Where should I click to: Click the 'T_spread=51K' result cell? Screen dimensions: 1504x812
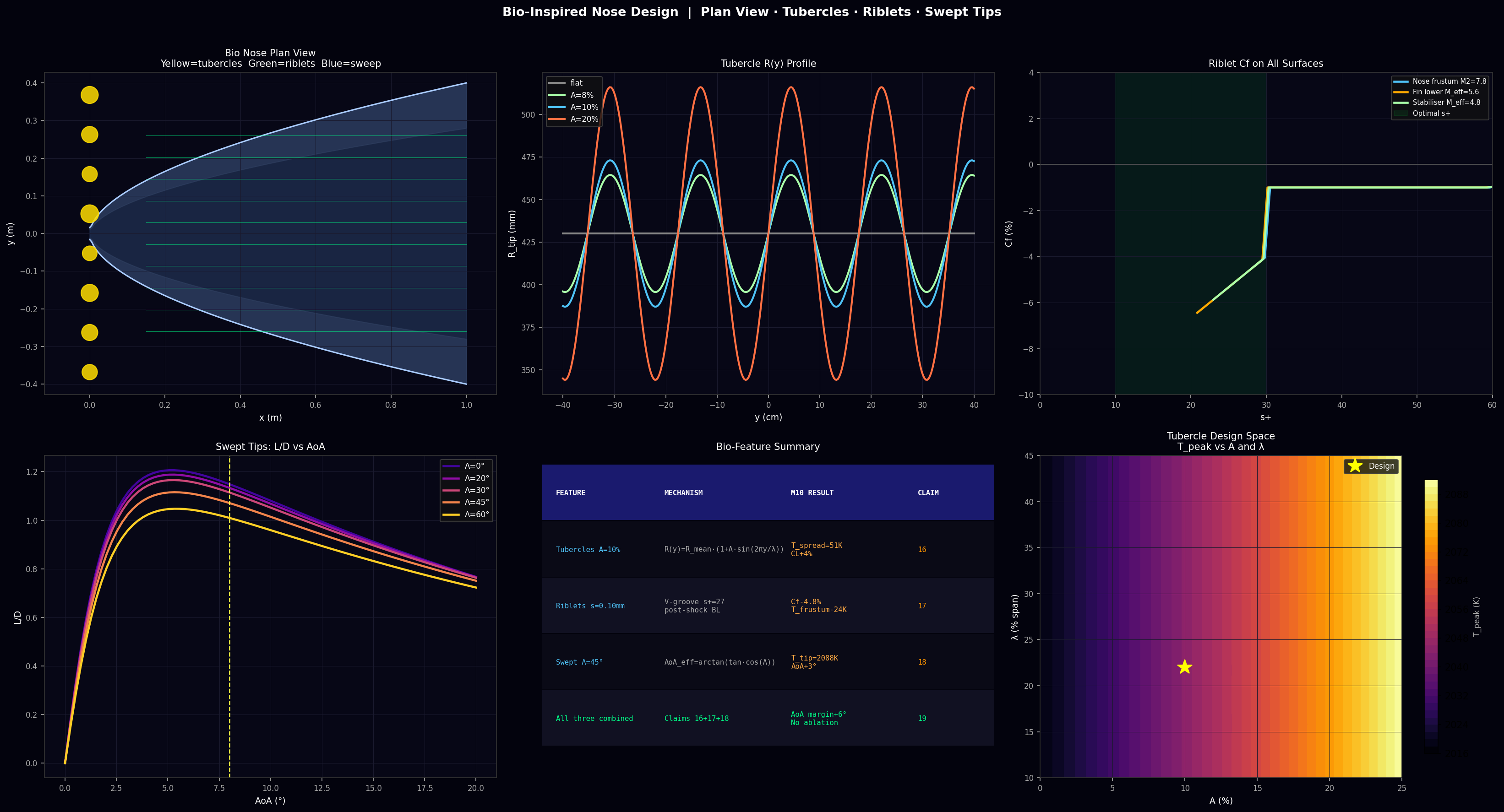[x=816, y=550]
